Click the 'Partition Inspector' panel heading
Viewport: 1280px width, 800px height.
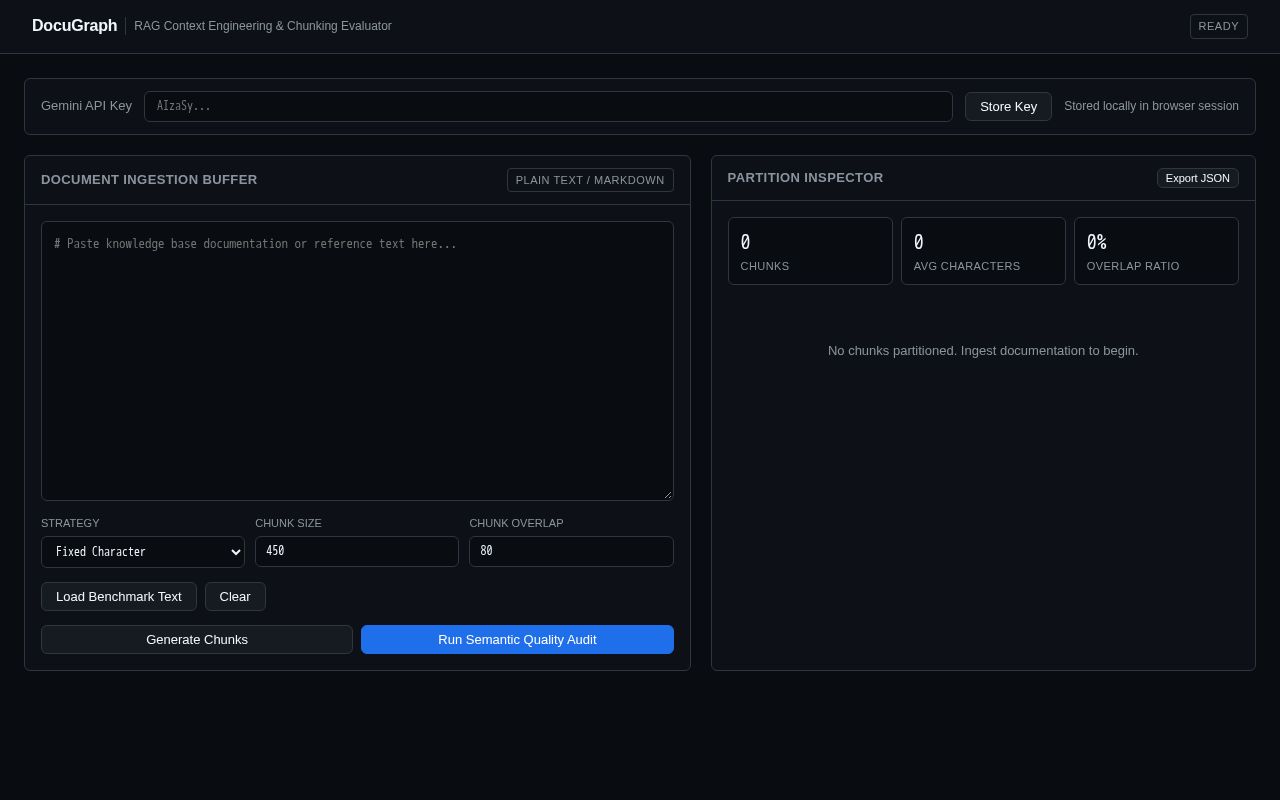[x=806, y=178]
